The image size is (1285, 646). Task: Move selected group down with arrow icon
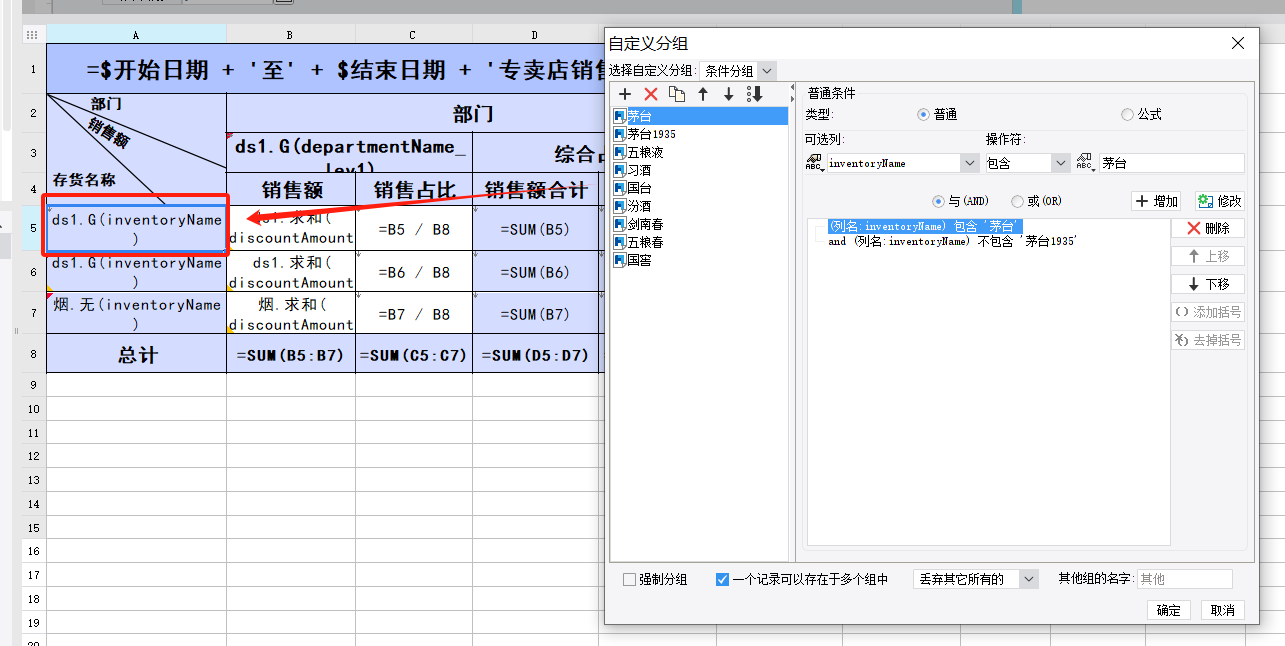point(728,94)
